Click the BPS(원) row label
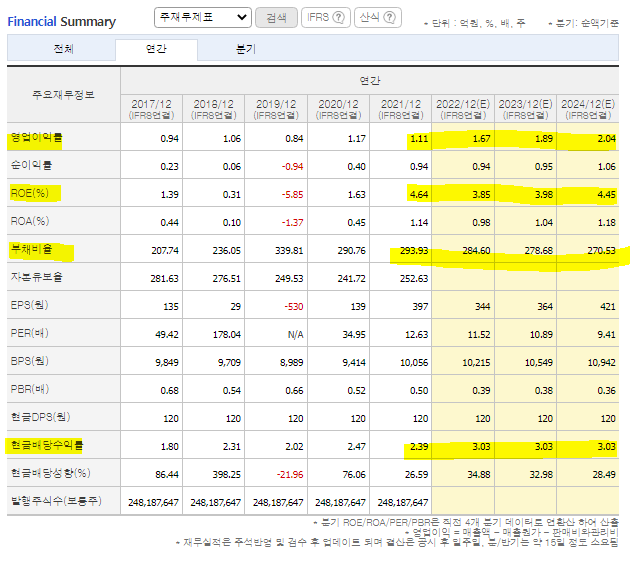 29,361
